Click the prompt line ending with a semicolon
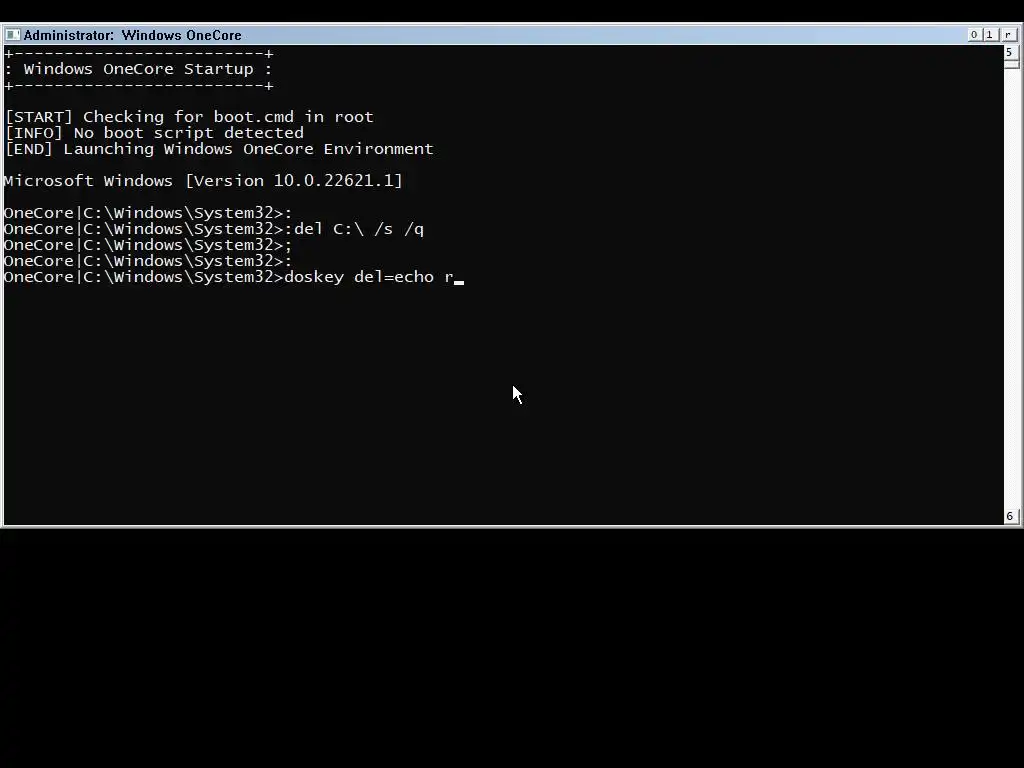This screenshot has height=768, width=1024. pos(148,245)
